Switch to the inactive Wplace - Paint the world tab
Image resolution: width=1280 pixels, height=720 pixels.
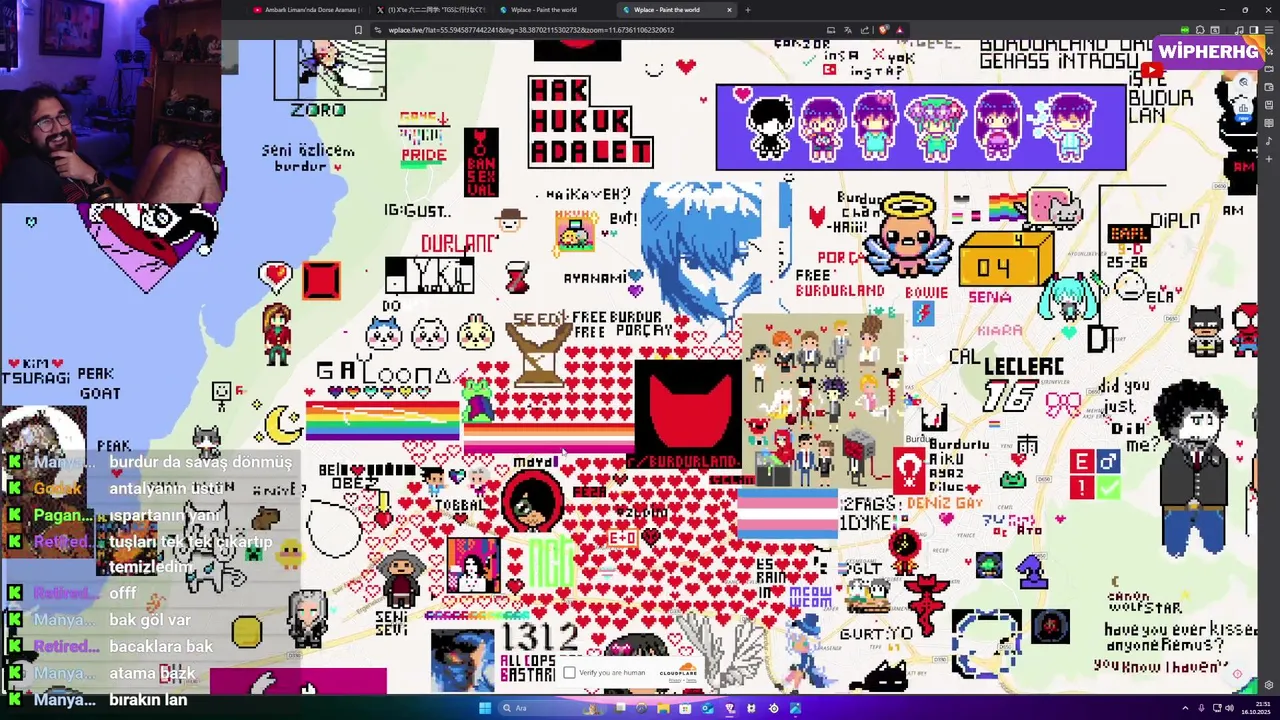pyautogui.click(x=553, y=10)
